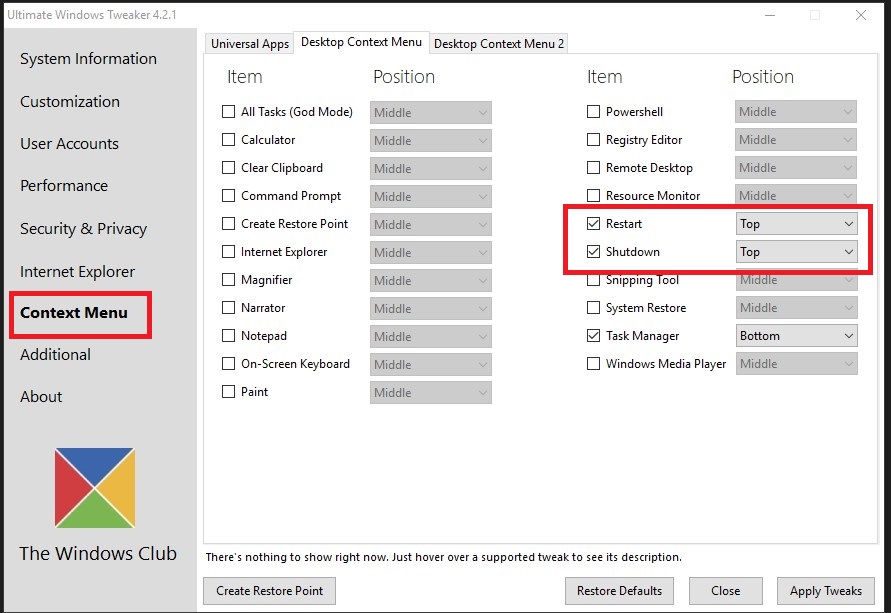Open Command Prompt position dropdown
Screen dimensions: 891x613
click(x=431, y=197)
